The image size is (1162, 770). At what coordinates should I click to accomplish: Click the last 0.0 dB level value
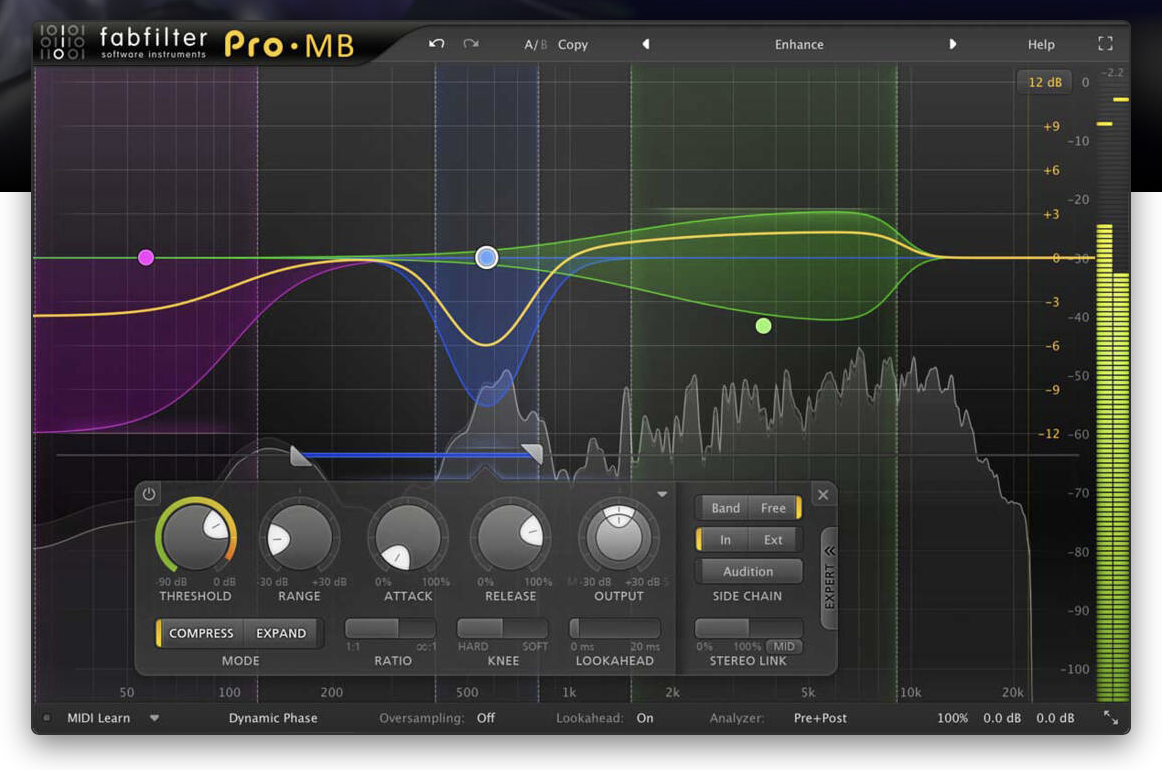pos(1055,717)
